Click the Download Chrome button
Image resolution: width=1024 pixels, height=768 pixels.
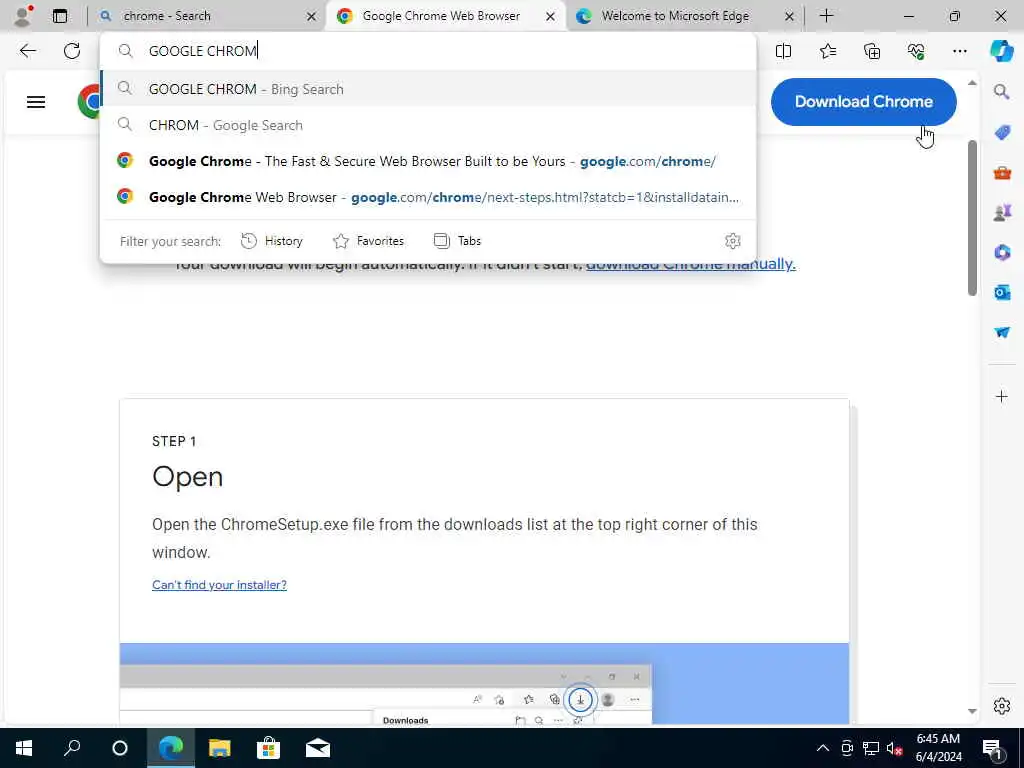pyautogui.click(x=863, y=102)
